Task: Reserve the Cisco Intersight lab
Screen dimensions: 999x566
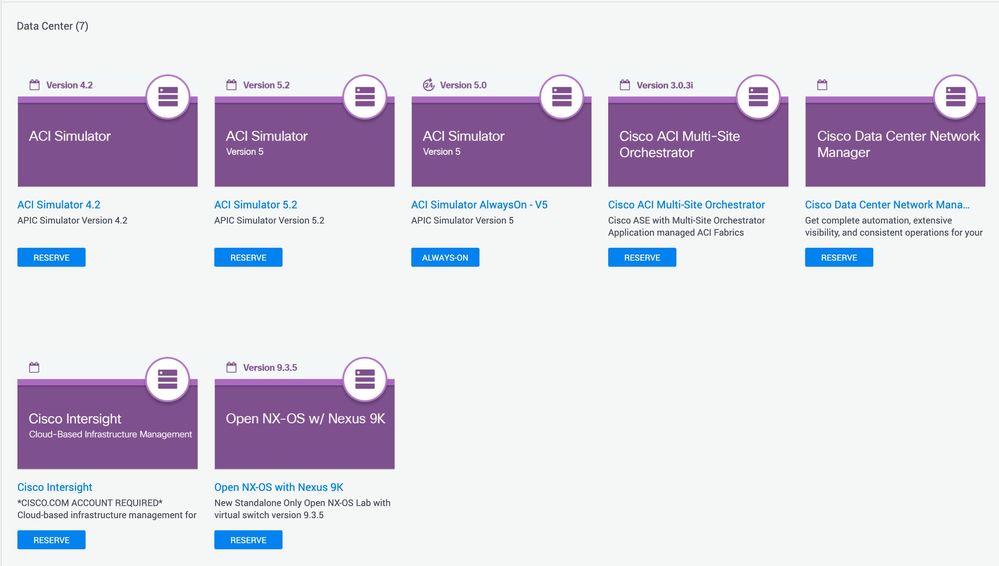Action: (x=52, y=540)
